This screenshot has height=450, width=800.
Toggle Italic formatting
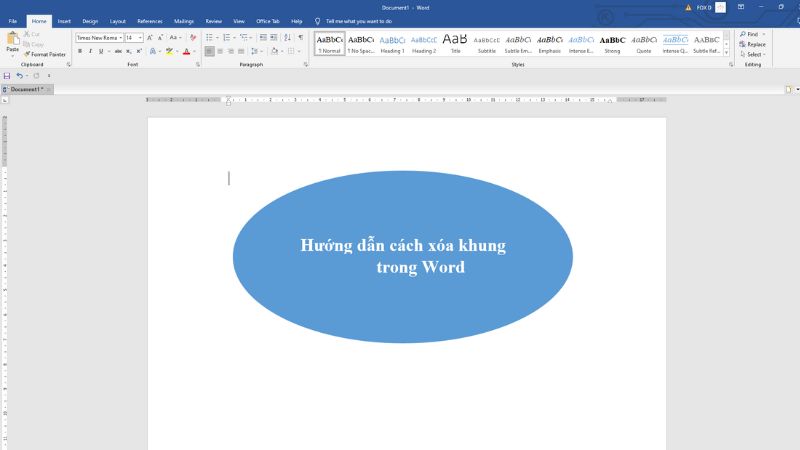point(91,51)
